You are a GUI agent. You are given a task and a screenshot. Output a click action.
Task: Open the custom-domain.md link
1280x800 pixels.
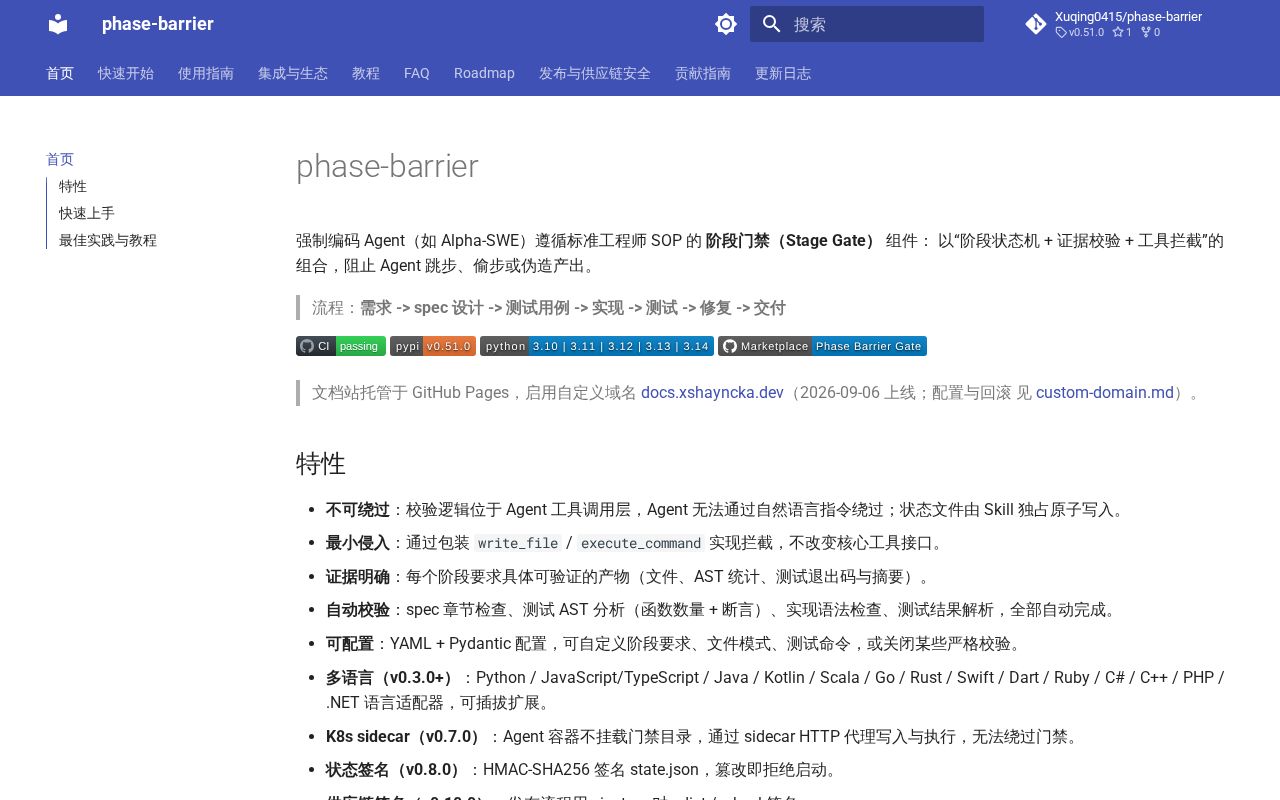(1105, 392)
